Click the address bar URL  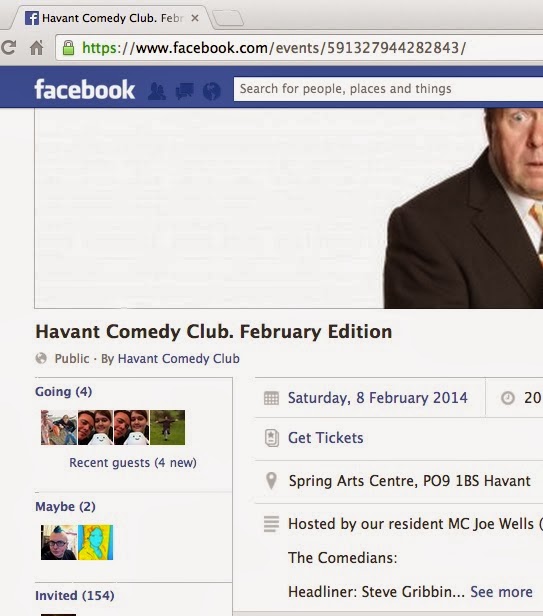(274, 48)
